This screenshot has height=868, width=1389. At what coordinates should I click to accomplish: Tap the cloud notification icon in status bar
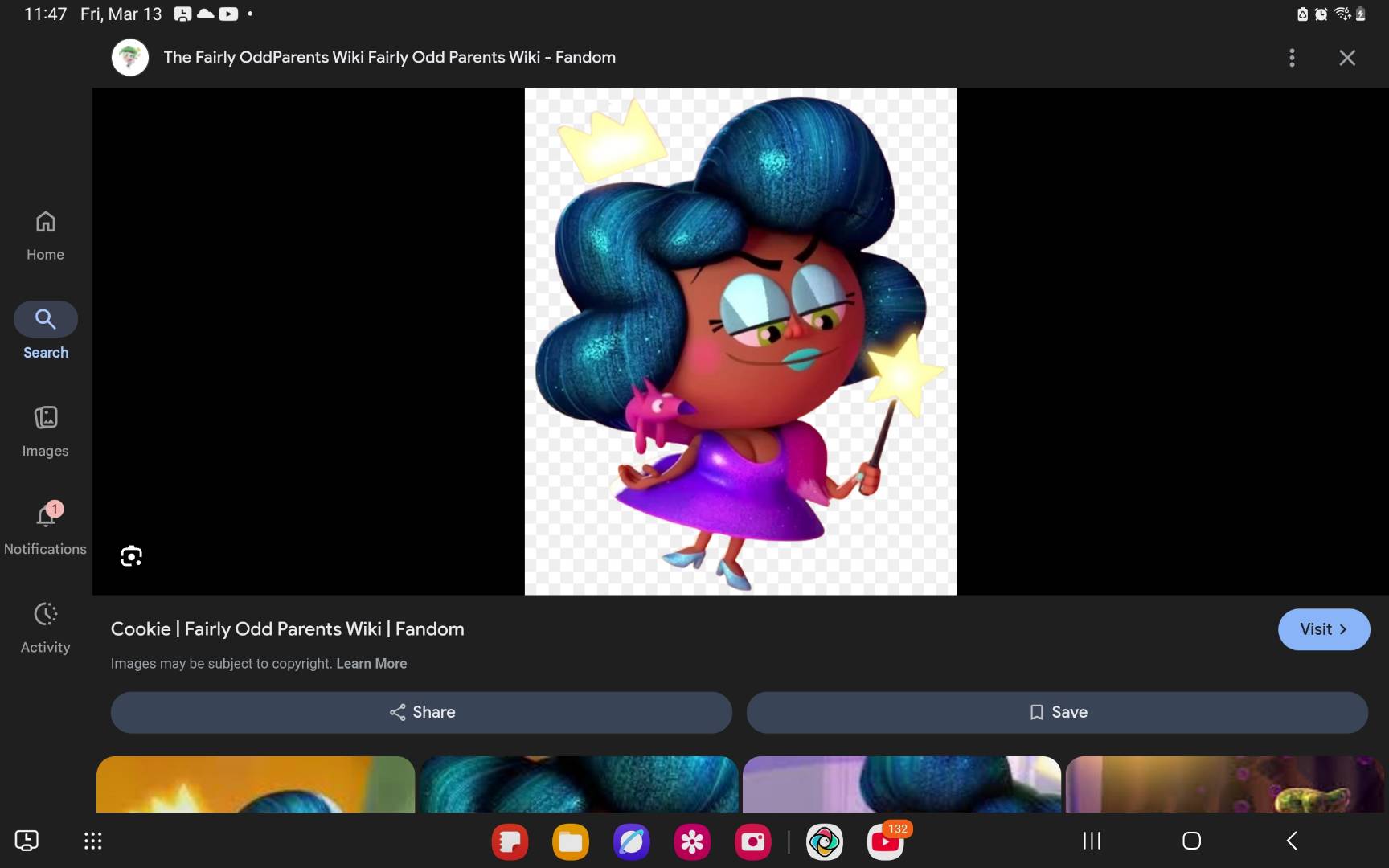pyautogui.click(x=206, y=14)
